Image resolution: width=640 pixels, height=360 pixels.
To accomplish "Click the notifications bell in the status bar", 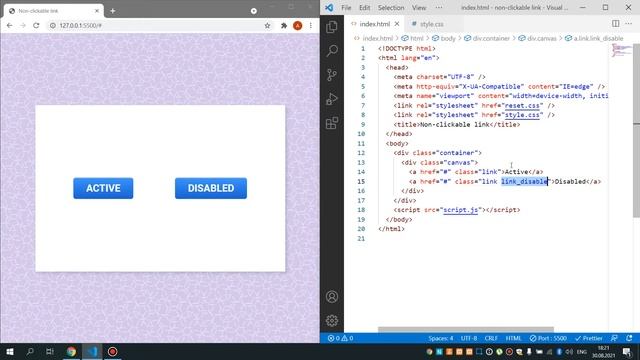I will [629, 338].
